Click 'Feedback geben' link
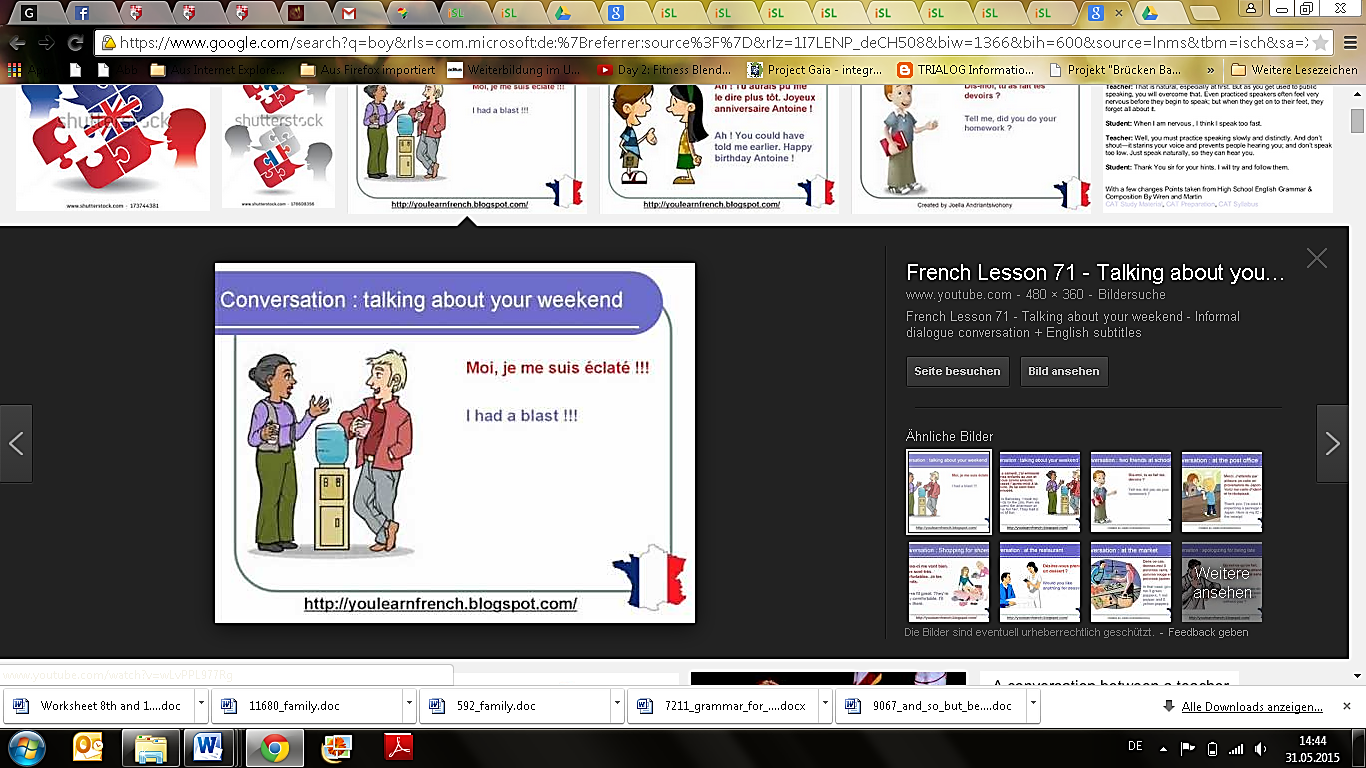Screen dimensions: 1366x768 point(1208,632)
